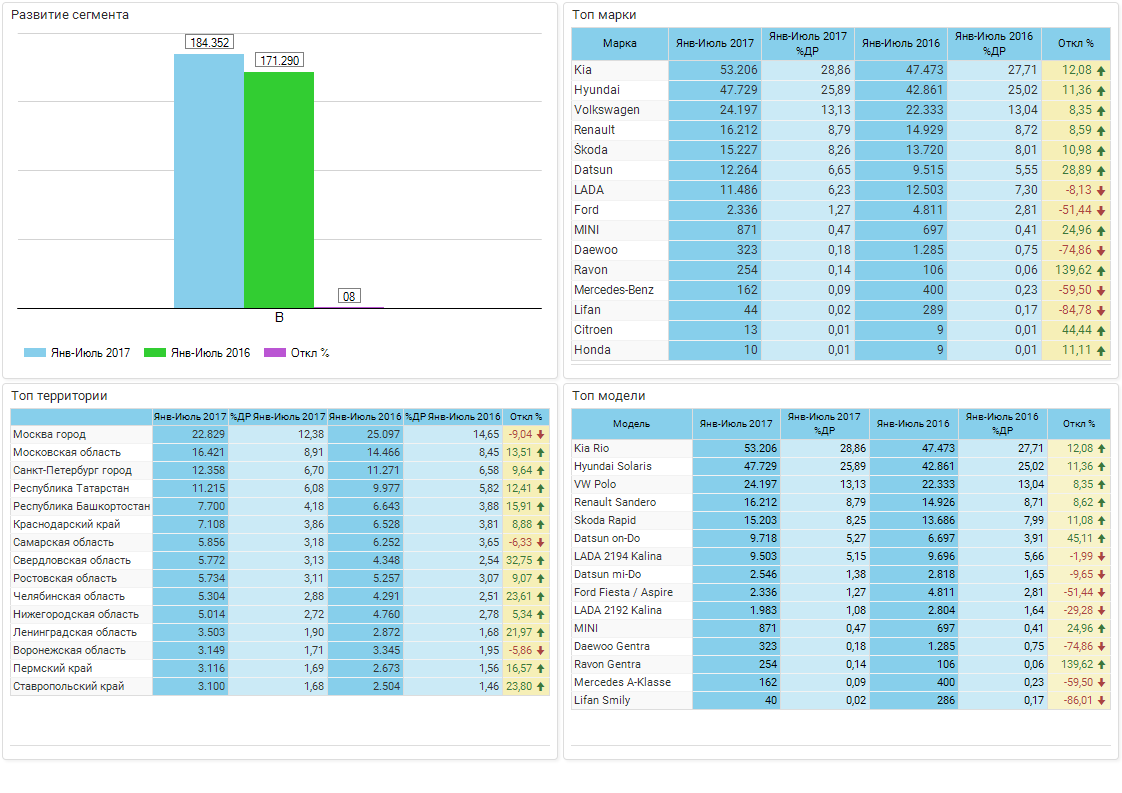The image size is (1122, 793).
Task: Click the Янв-Июль 2017 header in Топ марки table
Action: 715,44
